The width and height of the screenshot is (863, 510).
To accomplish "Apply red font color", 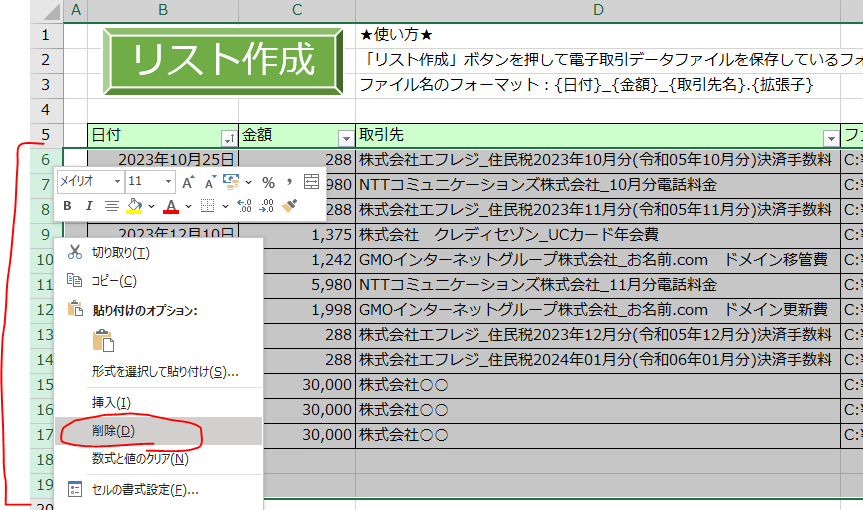I will pyautogui.click(x=171, y=206).
